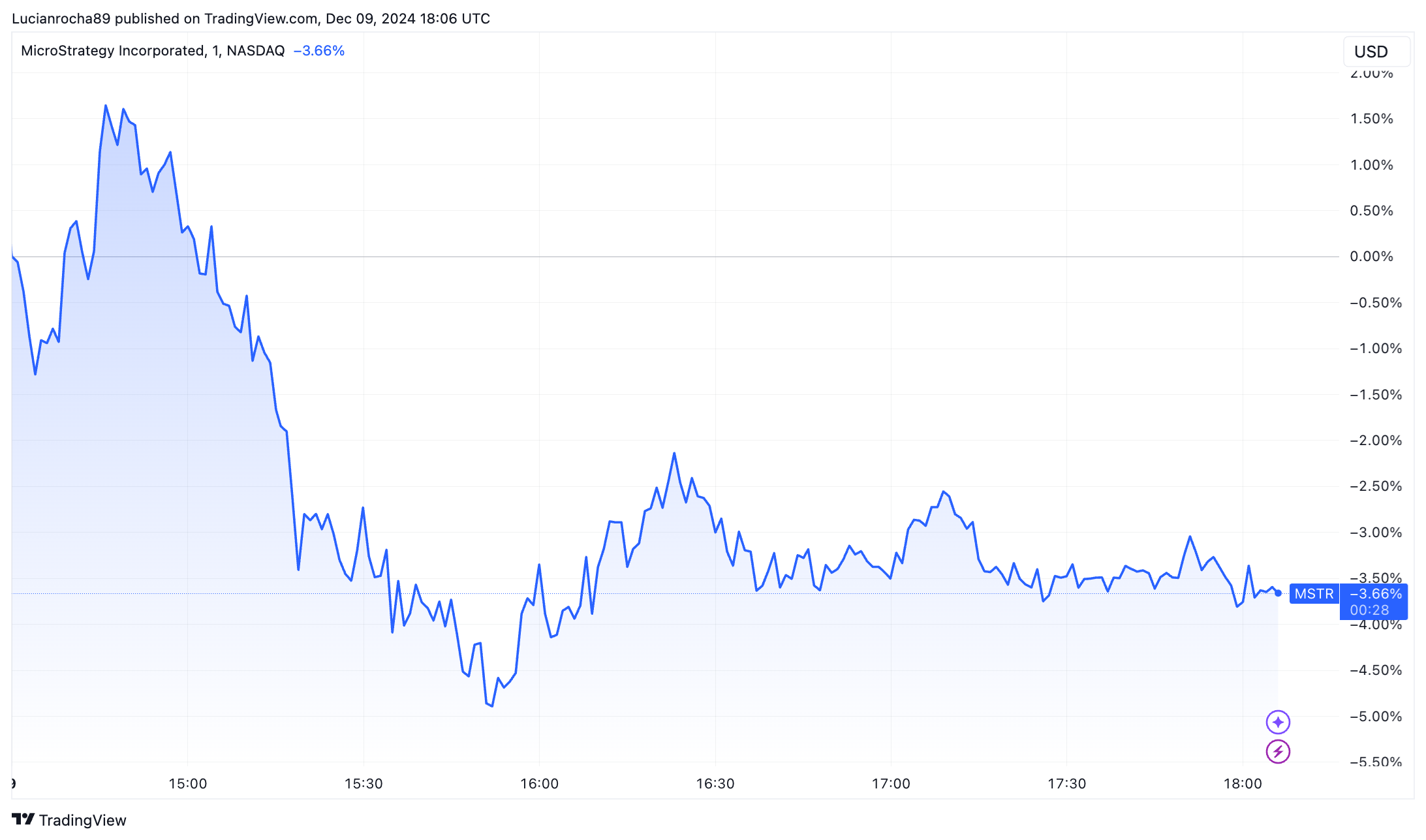Click the TradingView logo icon
The width and height of the screenshot is (1426, 840).
[23, 819]
